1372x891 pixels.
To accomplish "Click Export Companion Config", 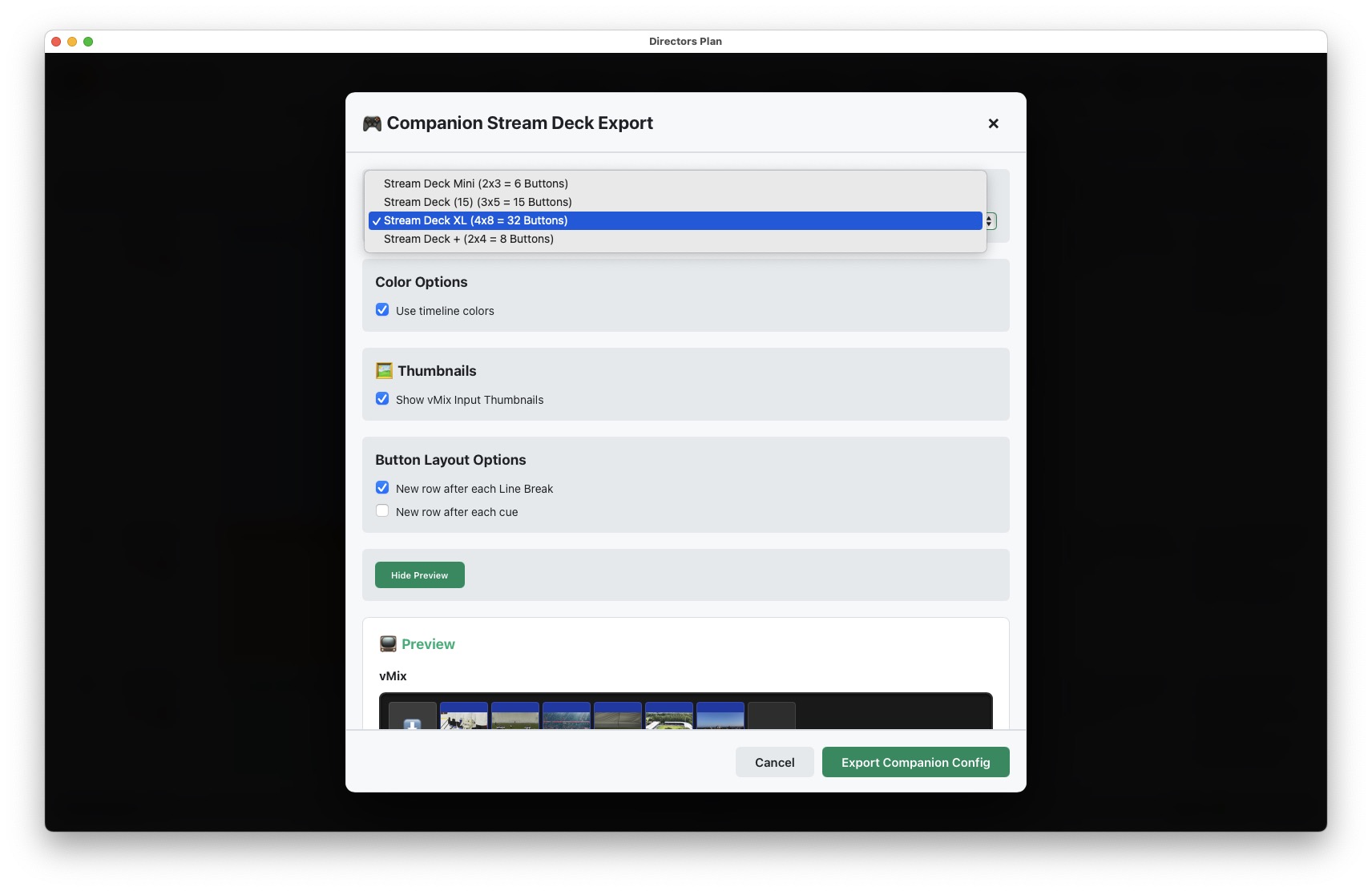I will (915, 762).
